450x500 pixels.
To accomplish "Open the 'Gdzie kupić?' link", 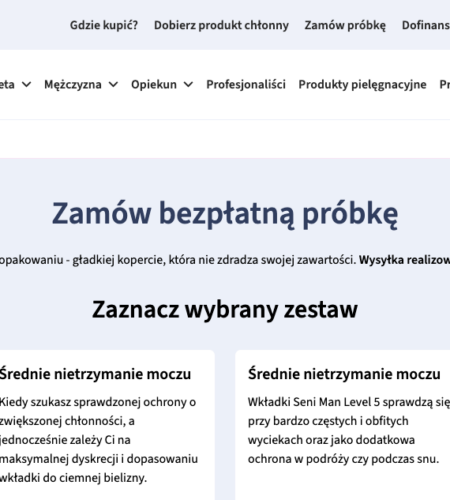I will [x=104, y=25].
